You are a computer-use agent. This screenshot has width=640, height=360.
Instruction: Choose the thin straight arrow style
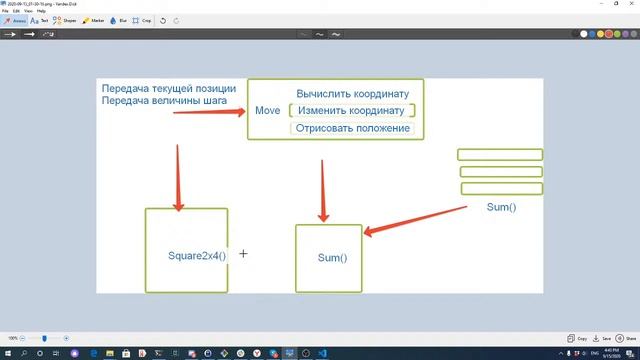10,34
